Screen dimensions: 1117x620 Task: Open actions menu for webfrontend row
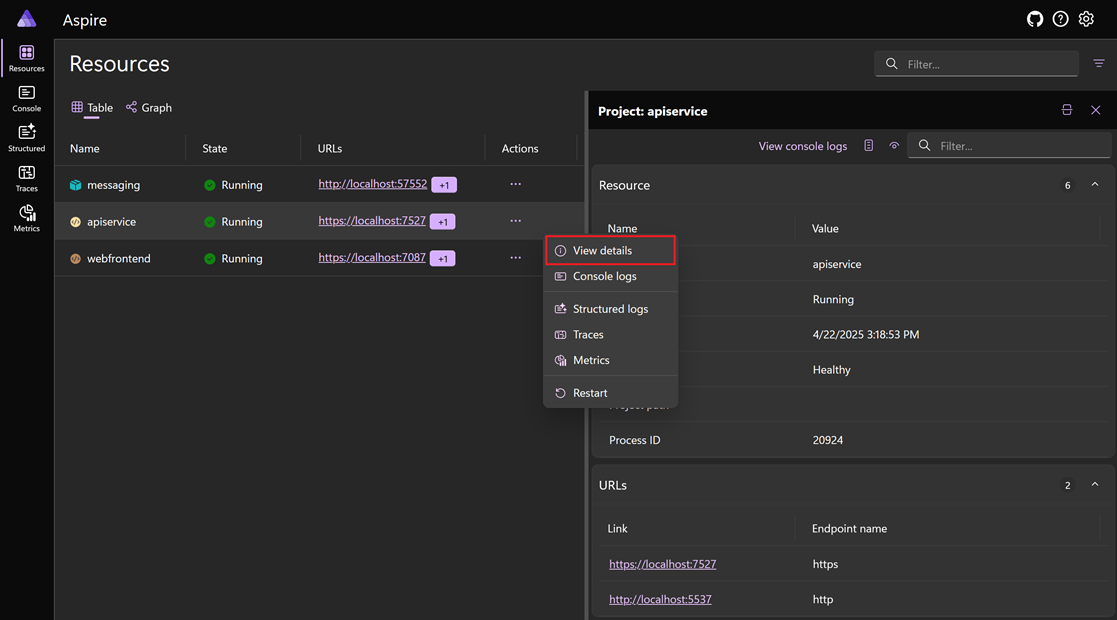point(515,258)
